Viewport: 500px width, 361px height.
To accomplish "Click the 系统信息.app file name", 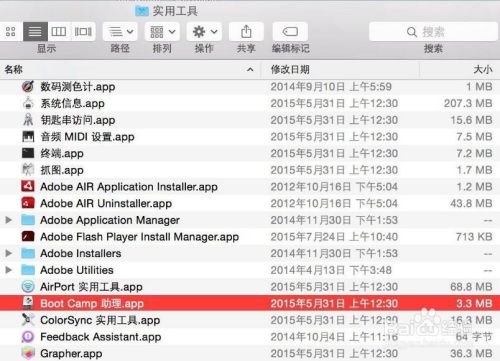I will 72,103.
